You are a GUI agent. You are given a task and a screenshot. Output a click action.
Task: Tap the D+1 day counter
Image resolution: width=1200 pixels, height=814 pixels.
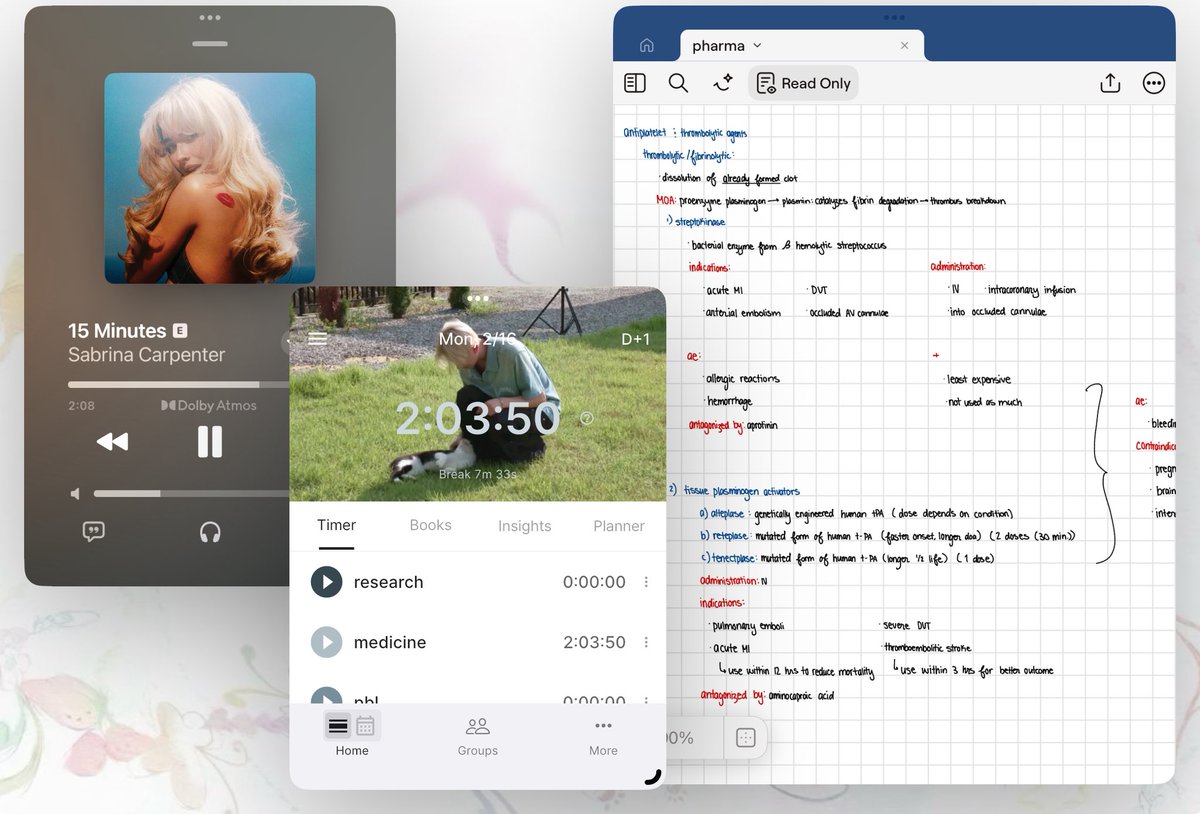636,339
